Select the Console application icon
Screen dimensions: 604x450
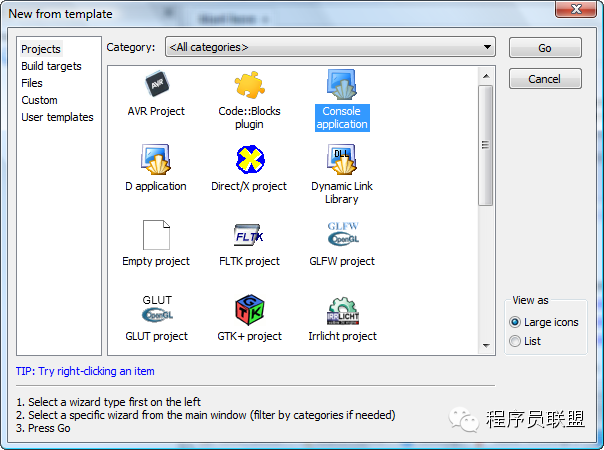[x=342, y=84]
